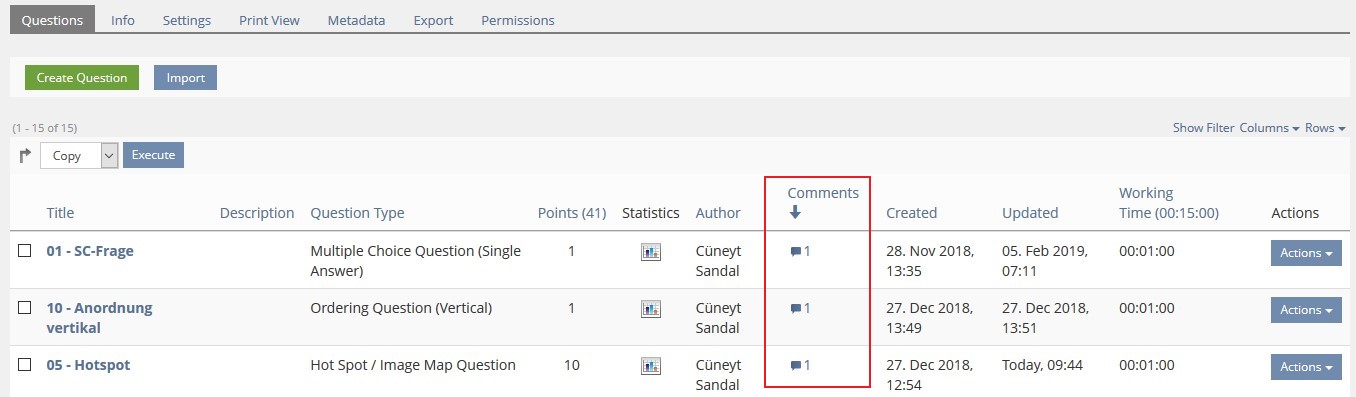Tick the checkbox for 01 - SC-Frage
1356x397 pixels.
tap(25, 250)
